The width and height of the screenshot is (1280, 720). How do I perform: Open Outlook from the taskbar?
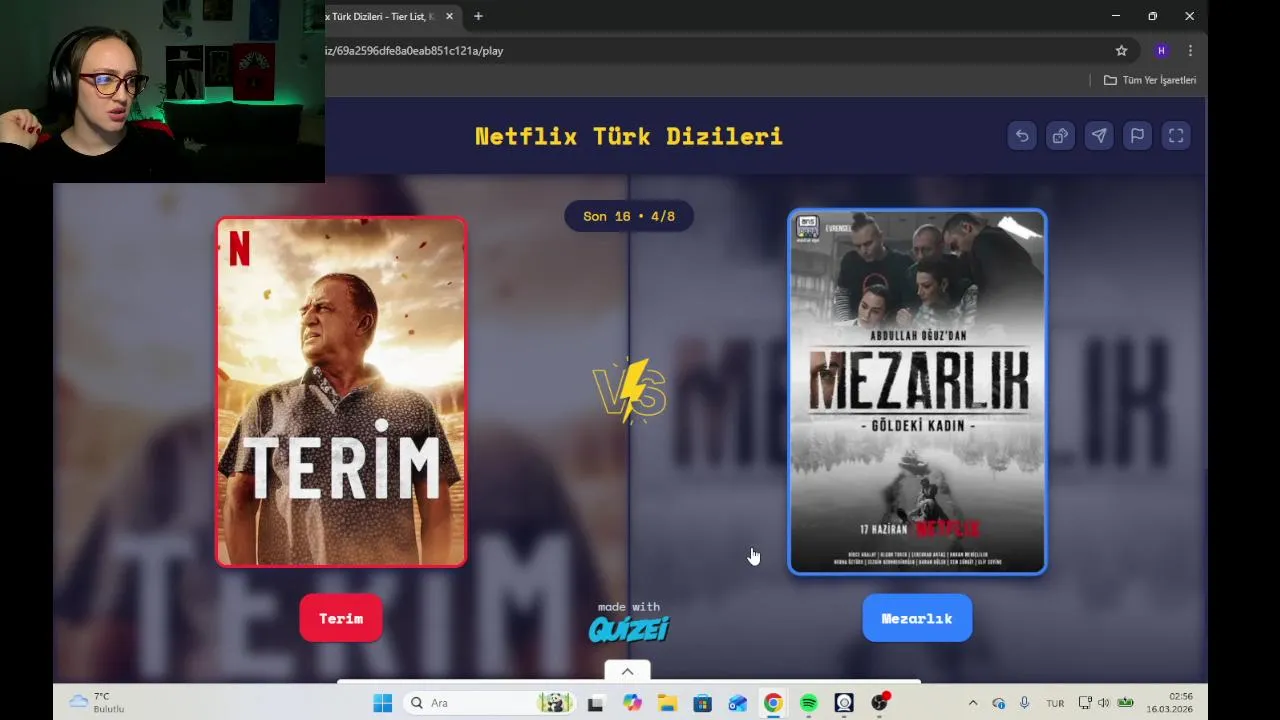738,703
